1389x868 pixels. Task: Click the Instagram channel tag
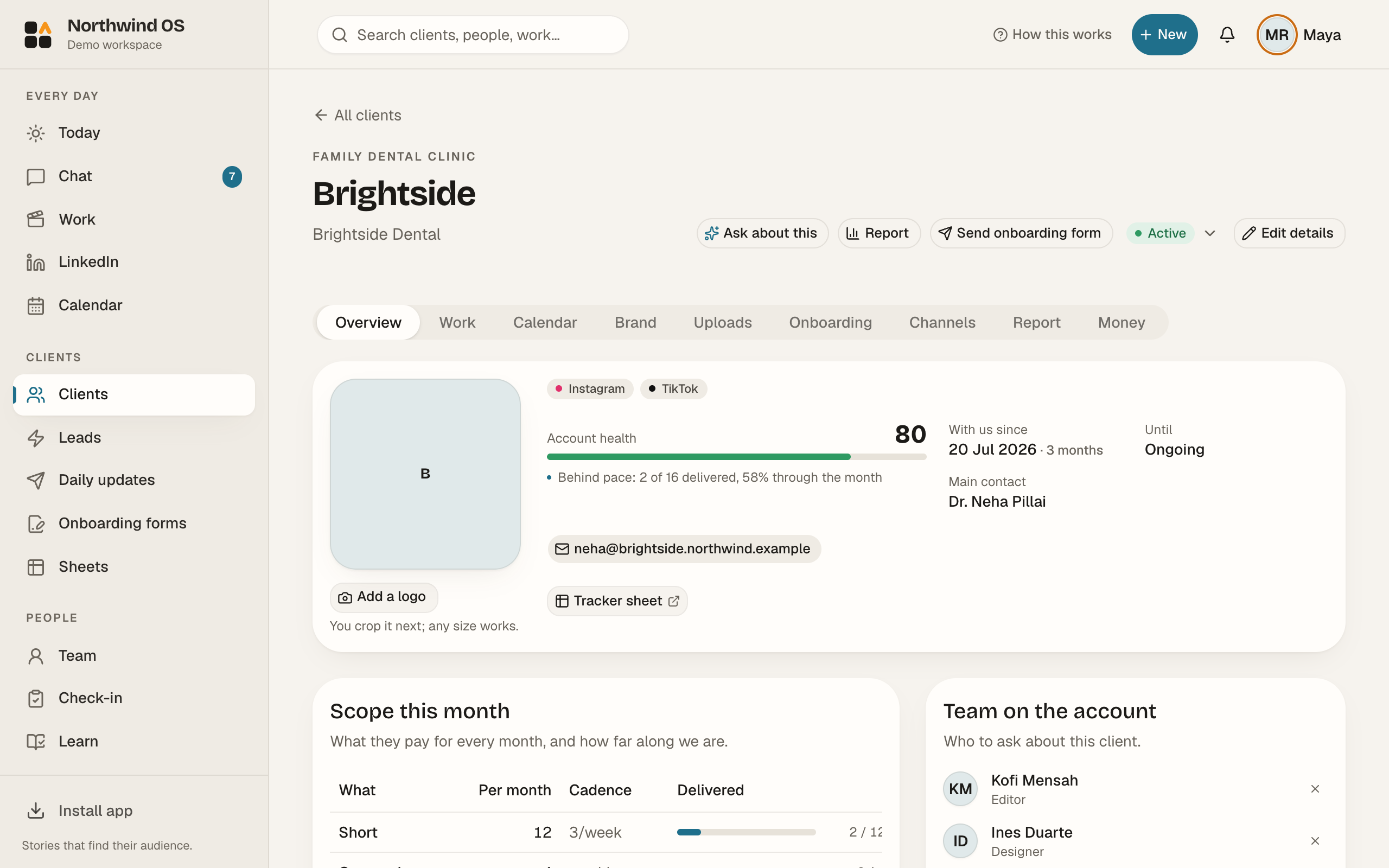tap(590, 388)
